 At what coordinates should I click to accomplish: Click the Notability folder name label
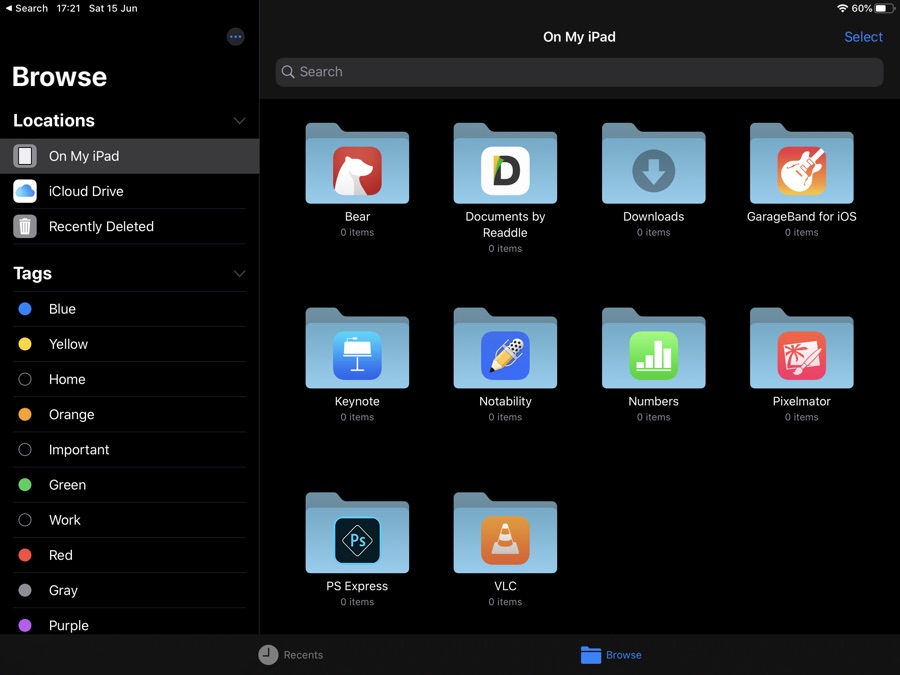505,401
